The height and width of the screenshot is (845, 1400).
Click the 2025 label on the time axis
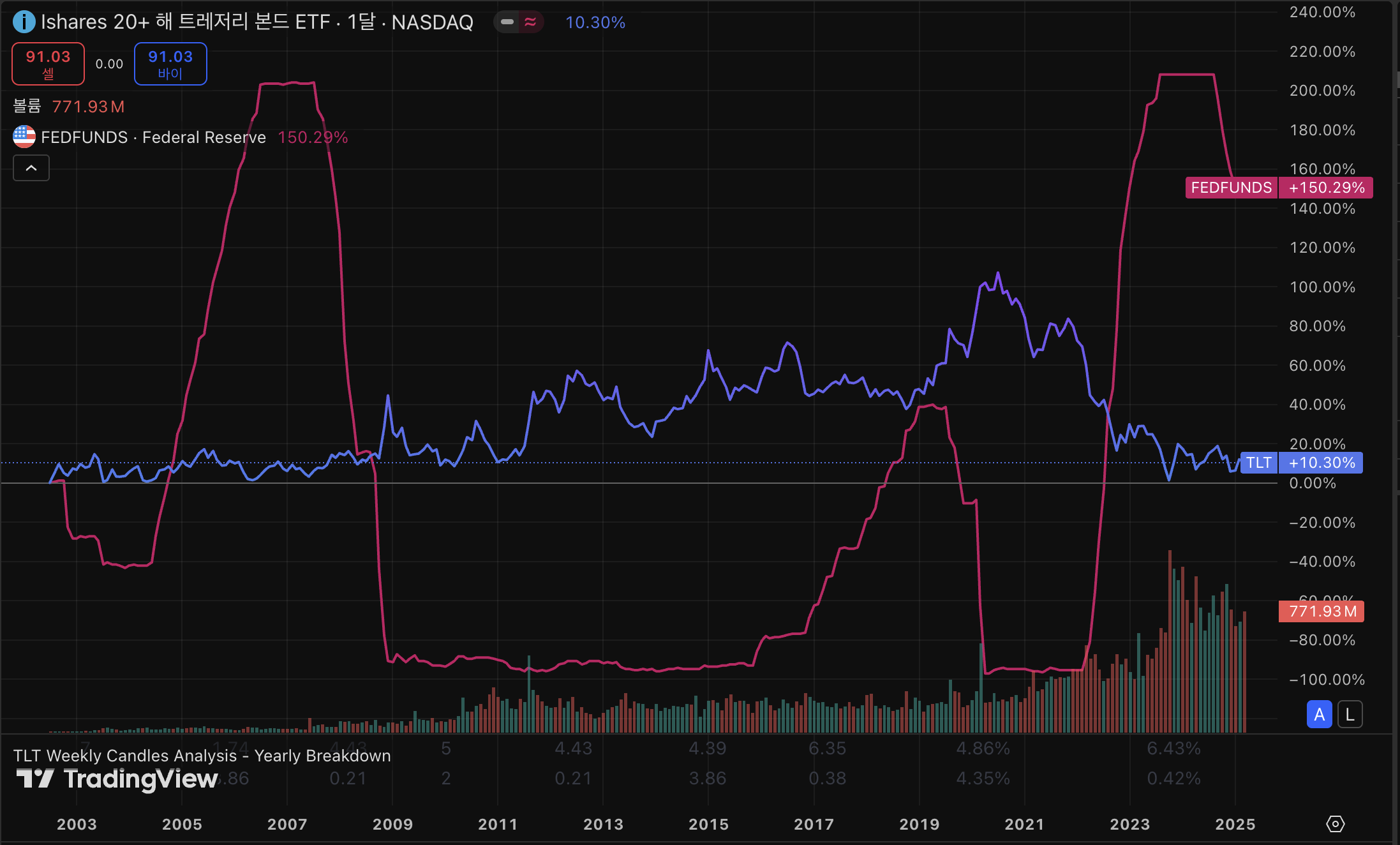1235,824
